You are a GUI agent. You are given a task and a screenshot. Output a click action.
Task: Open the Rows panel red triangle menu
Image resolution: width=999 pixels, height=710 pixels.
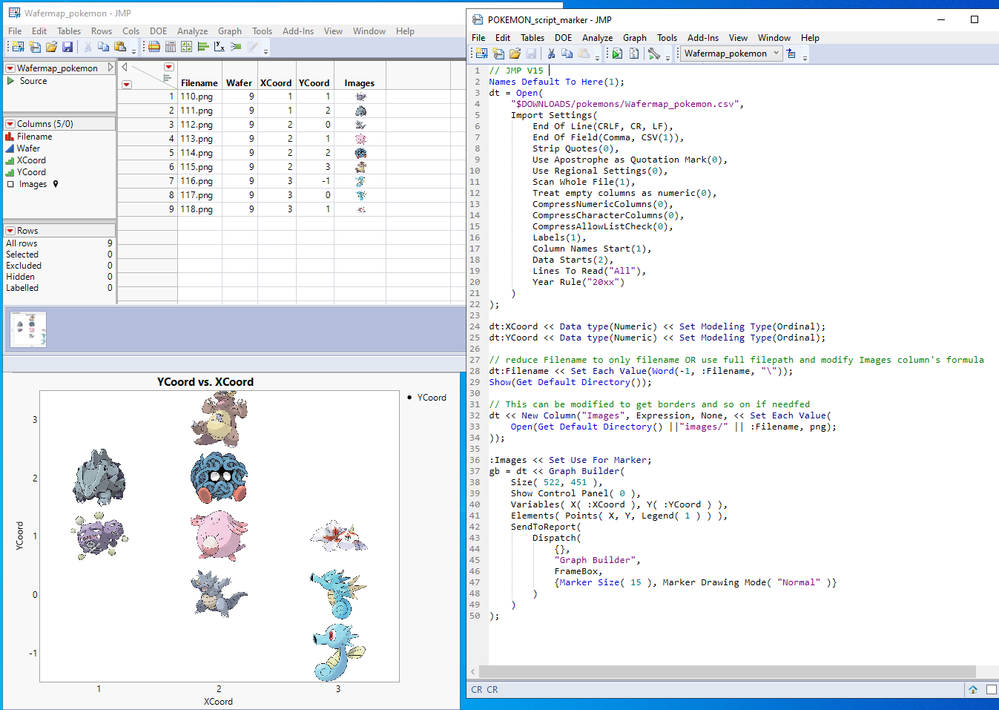click(8, 230)
